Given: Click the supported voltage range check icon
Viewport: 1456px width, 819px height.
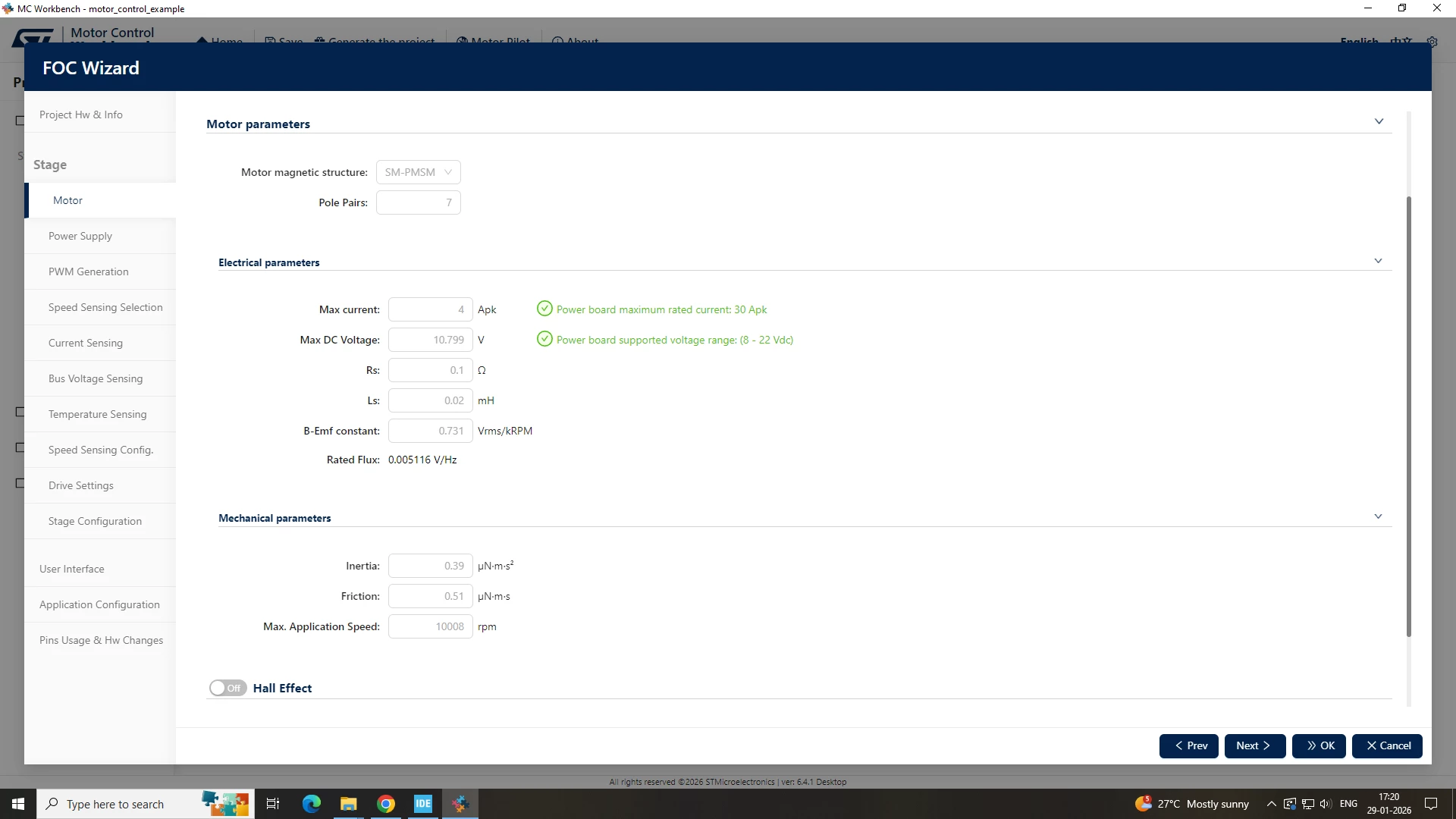Looking at the screenshot, I should (x=544, y=339).
